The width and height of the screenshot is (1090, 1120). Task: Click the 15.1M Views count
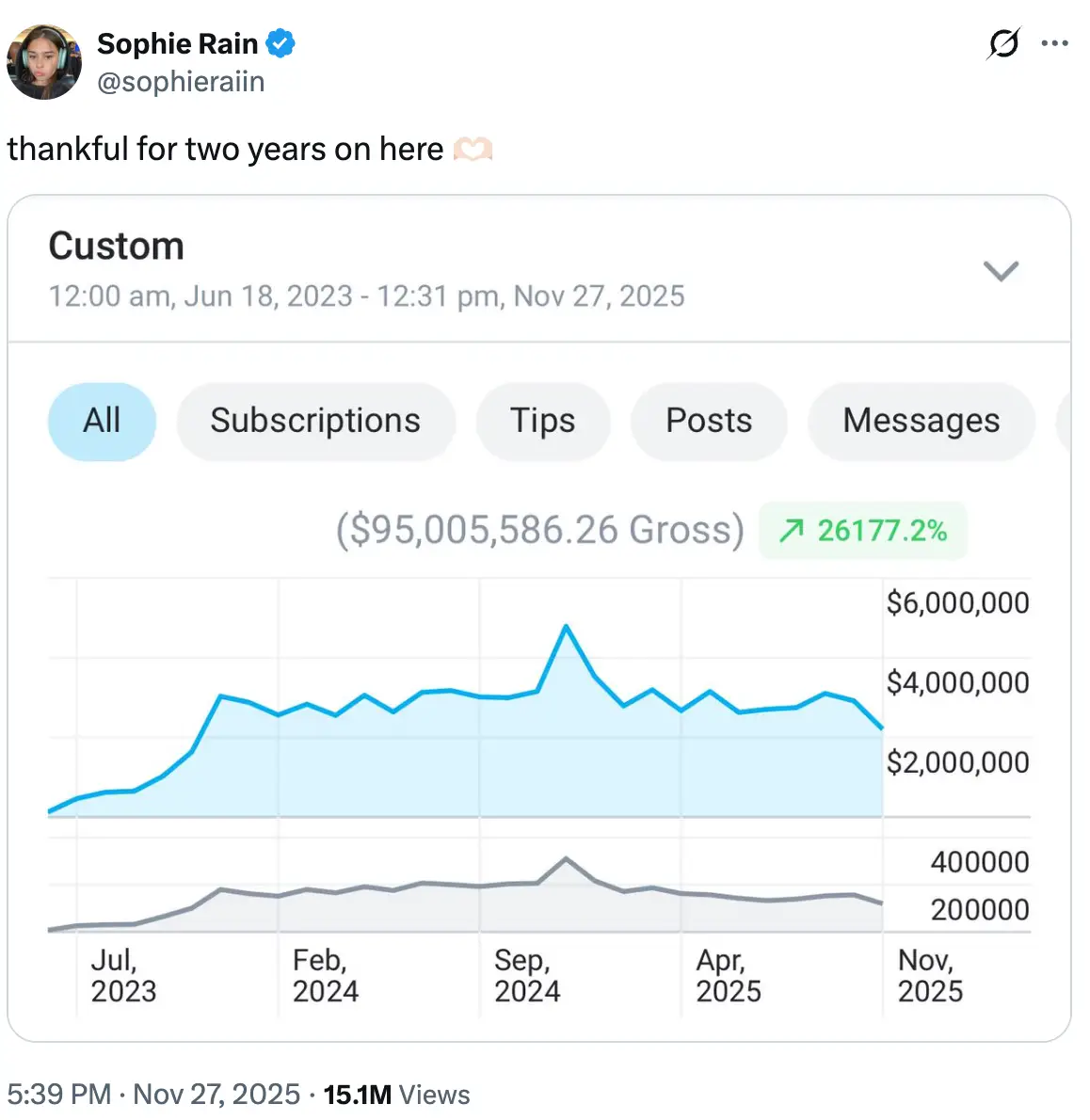click(x=396, y=1095)
